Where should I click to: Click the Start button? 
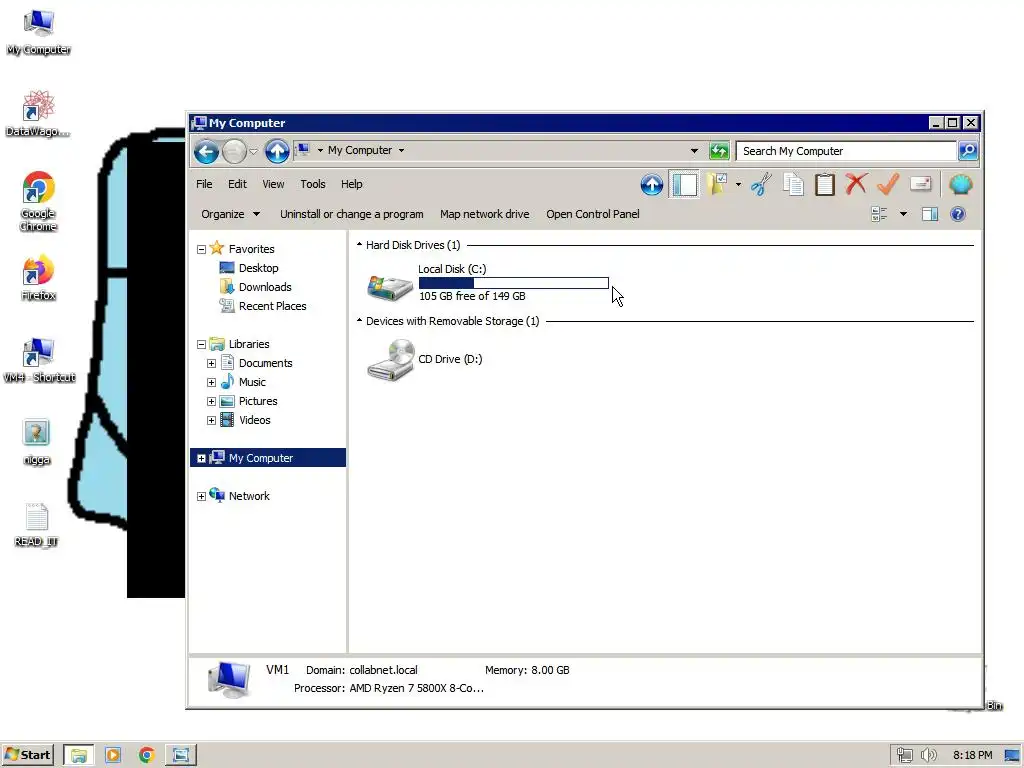pyautogui.click(x=27, y=755)
